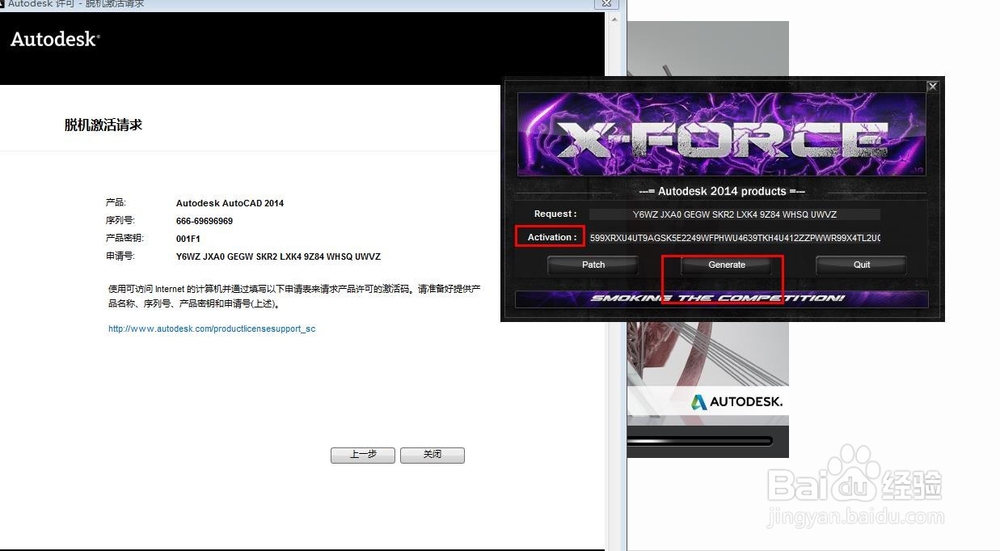Viewport: 1000px width, 551px height.
Task: Click the 申请号 value starting with Y6WZ in the dialog
Action: [x=278, y=257]
